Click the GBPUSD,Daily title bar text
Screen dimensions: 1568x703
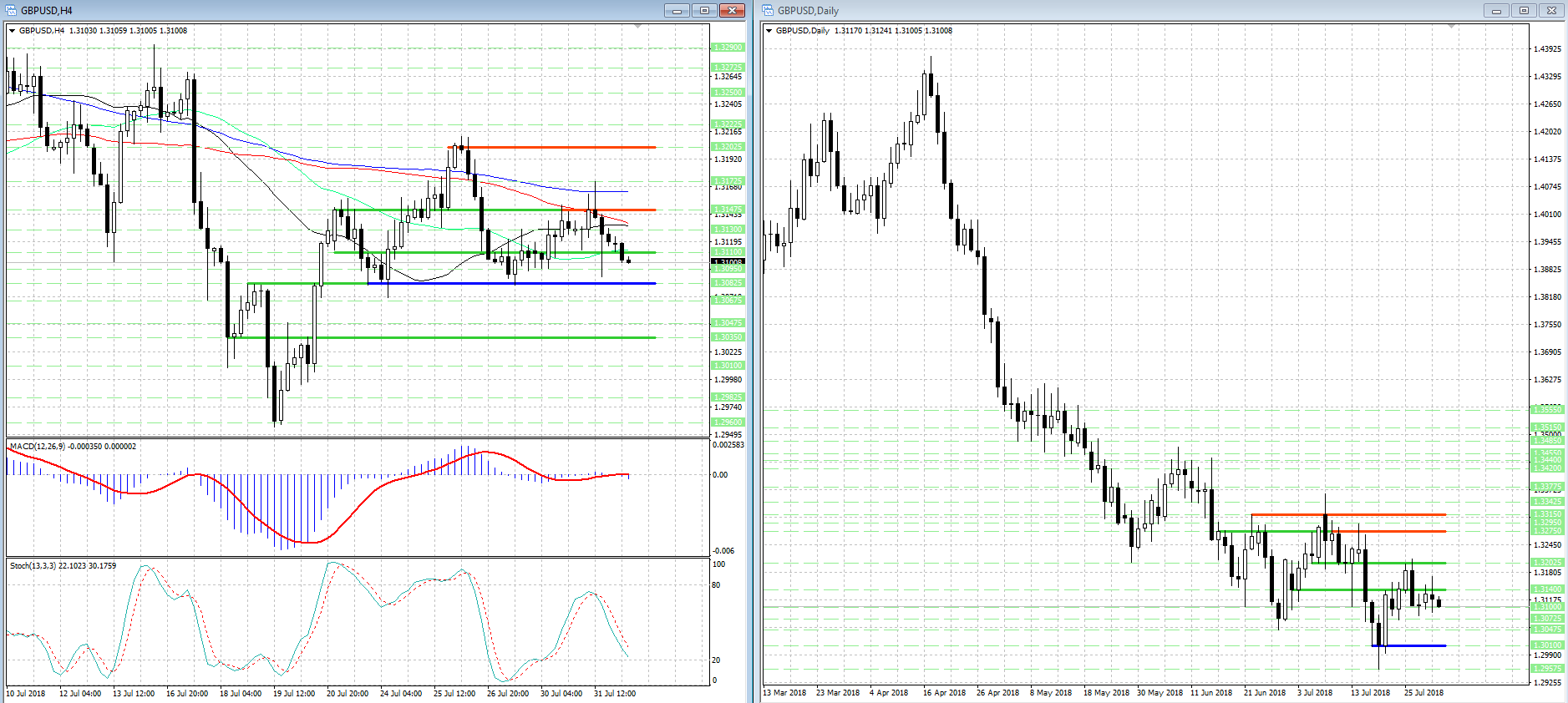pyautogui.click(x=808, y=11)
